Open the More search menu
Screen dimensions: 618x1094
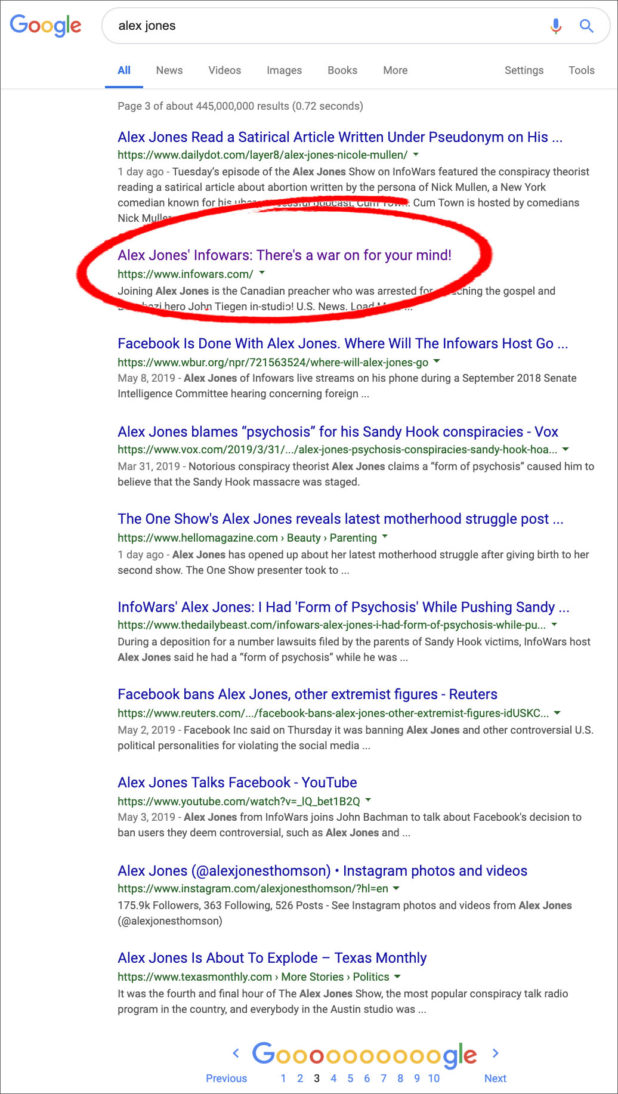coord(395,70)
